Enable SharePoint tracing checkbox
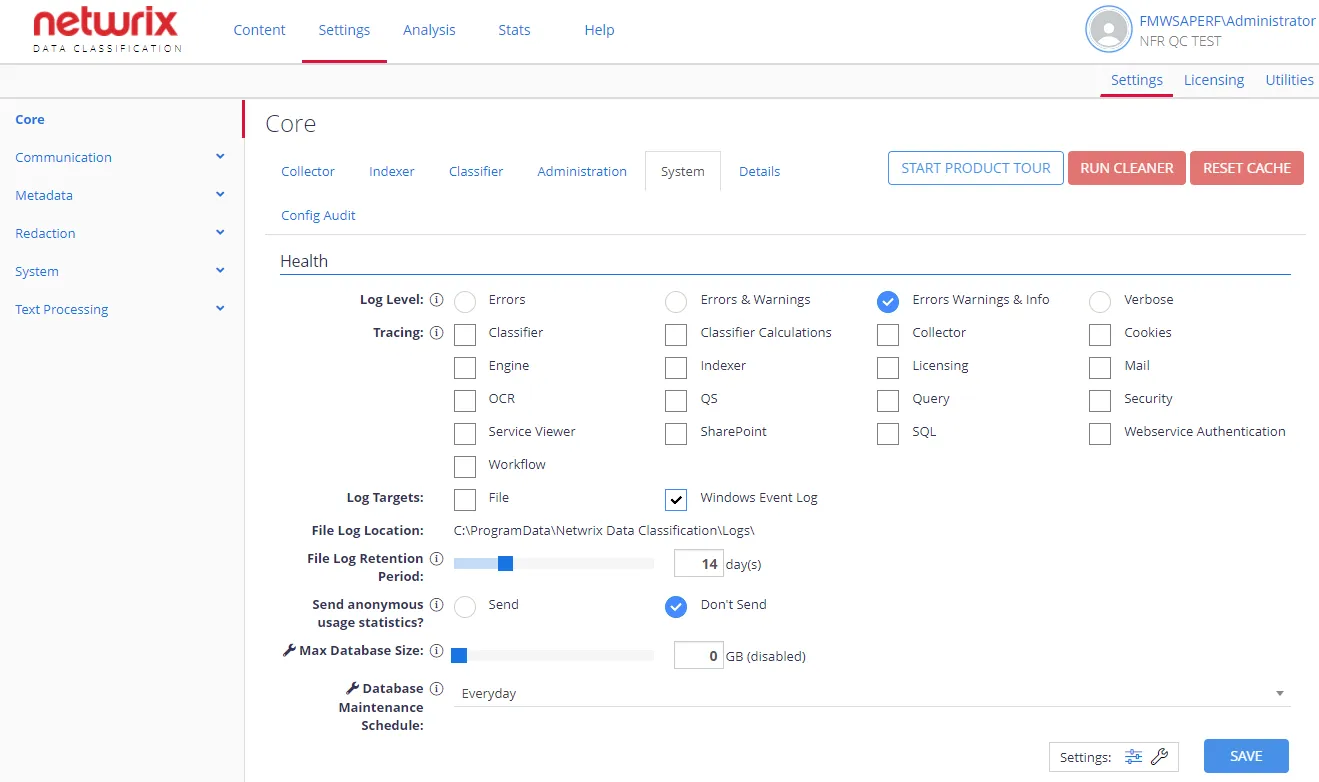This screenshot has height=782, width=1319. coord(676,433)
